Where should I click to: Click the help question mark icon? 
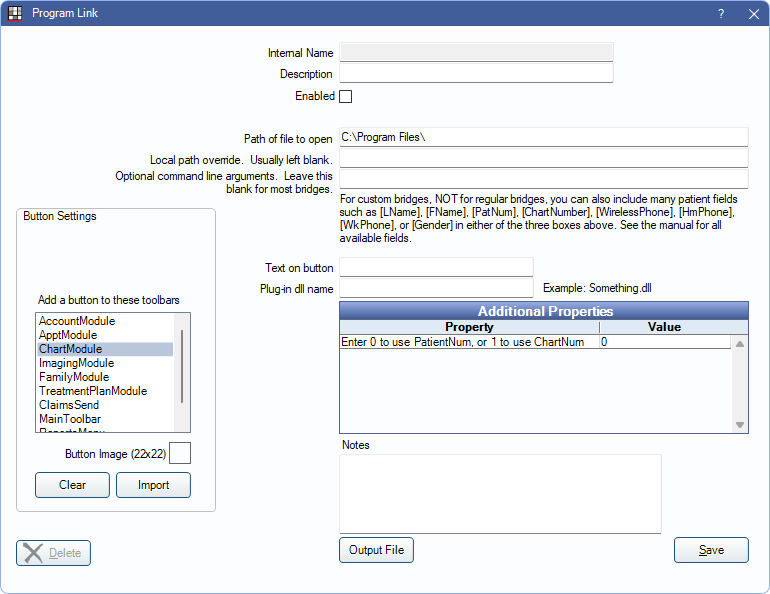[x=720, y=14]
